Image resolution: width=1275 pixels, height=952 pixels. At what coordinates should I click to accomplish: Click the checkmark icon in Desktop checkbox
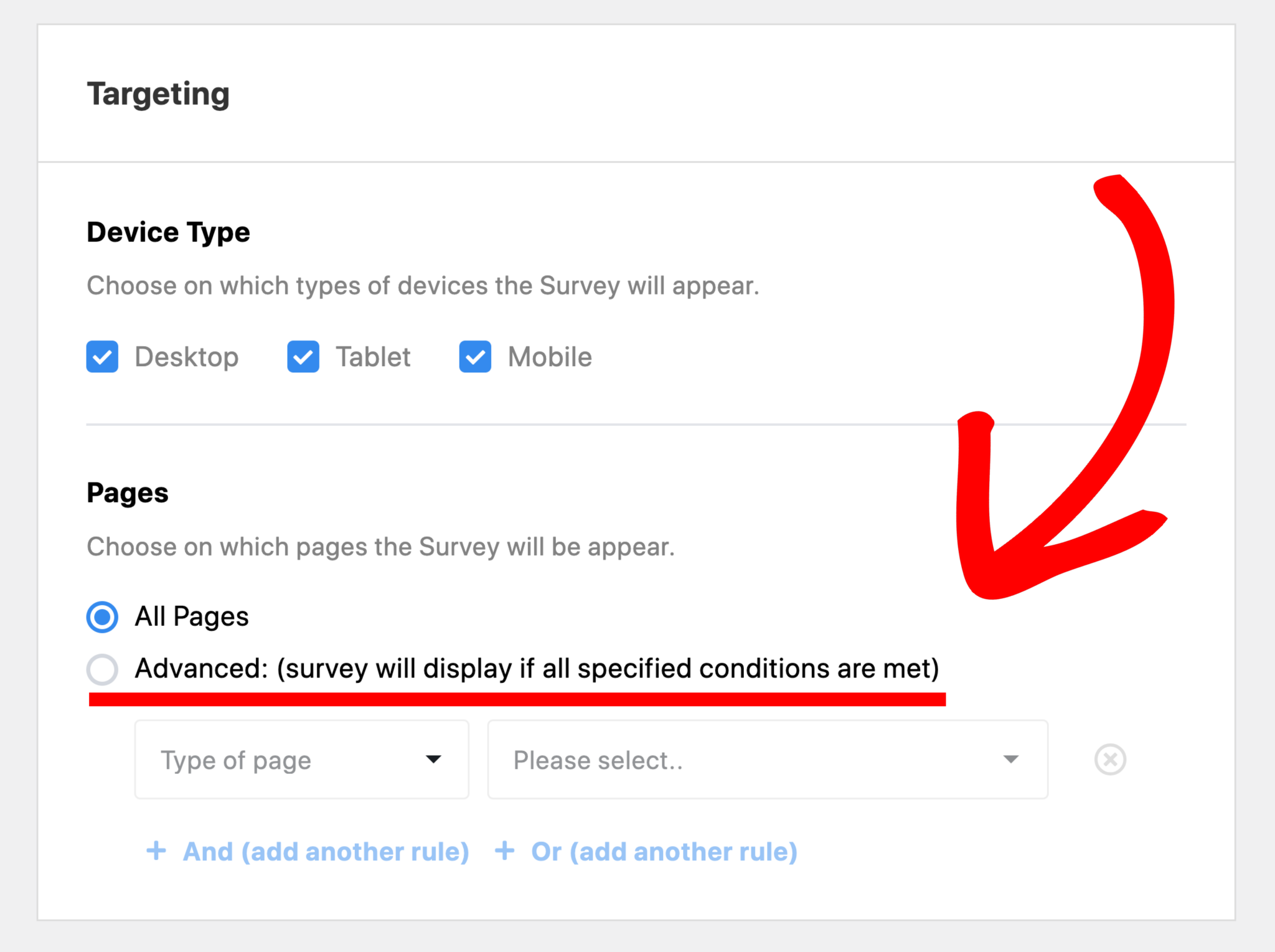pyautogui.click(x=101, y=357)
